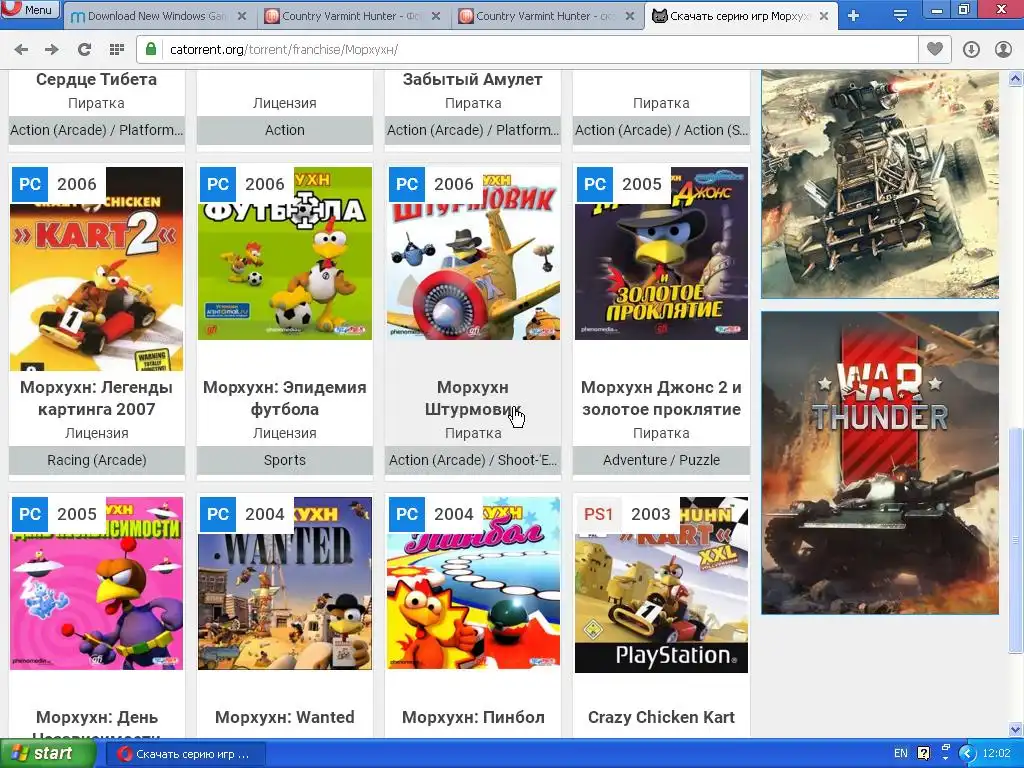Image resolution: width=1024 pixels, height=768 pixels.
Task: Click the 2004 year label on Wanted card
Action: (264, 514)
